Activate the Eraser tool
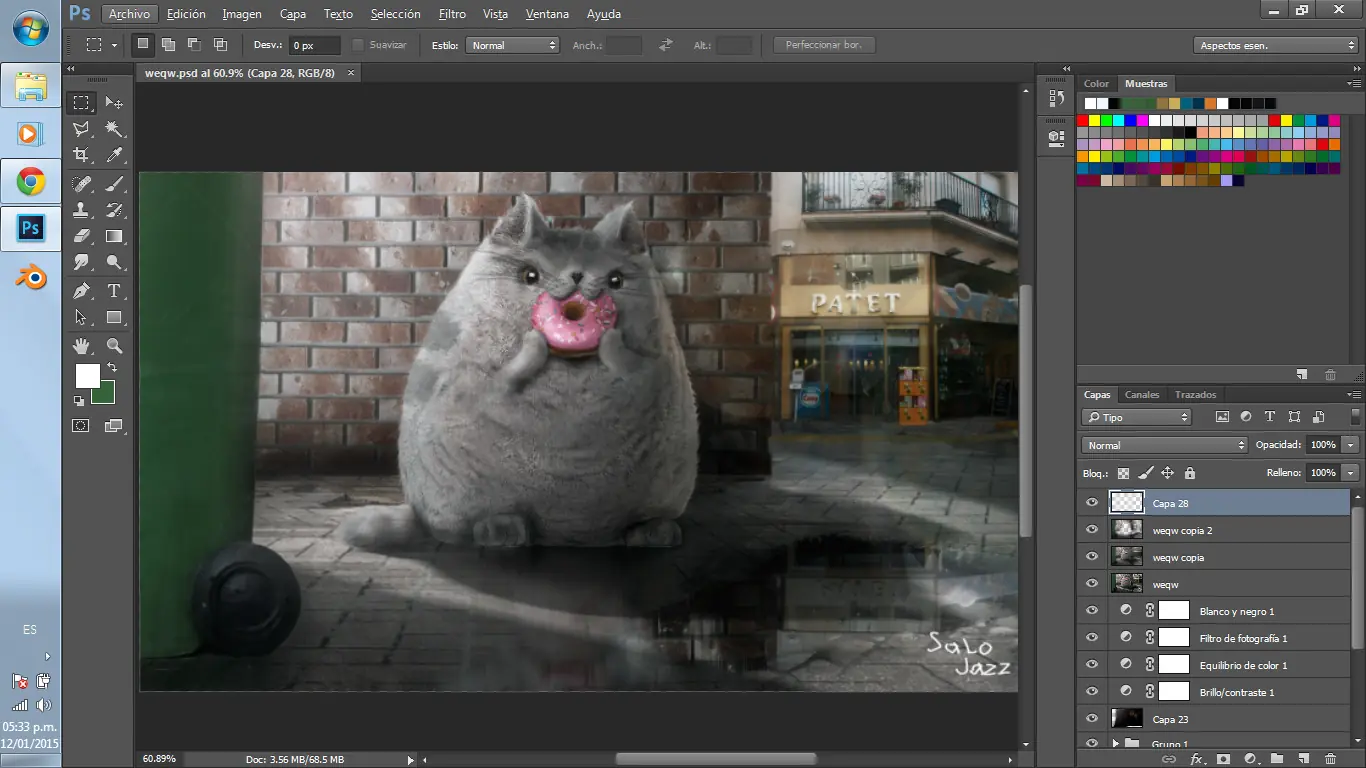 click(x=82, y=236)
